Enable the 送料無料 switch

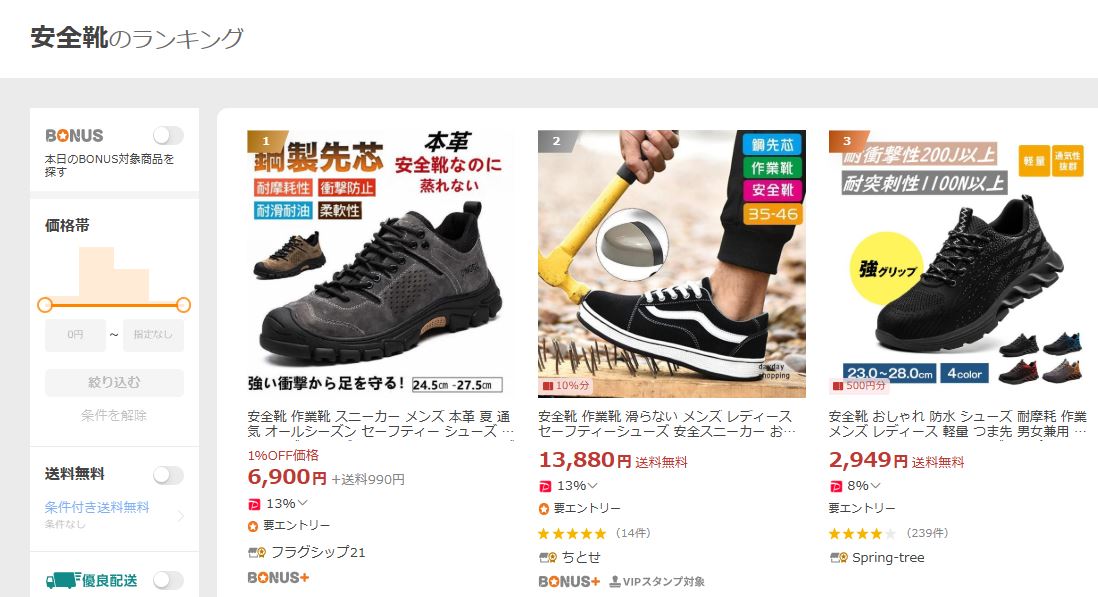click(x=168, y=475)
